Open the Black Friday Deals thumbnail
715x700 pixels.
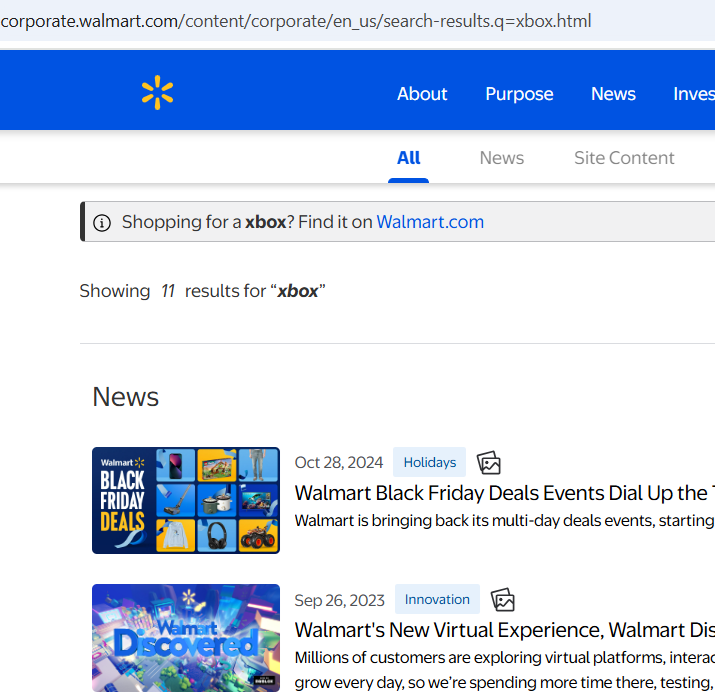186,500
